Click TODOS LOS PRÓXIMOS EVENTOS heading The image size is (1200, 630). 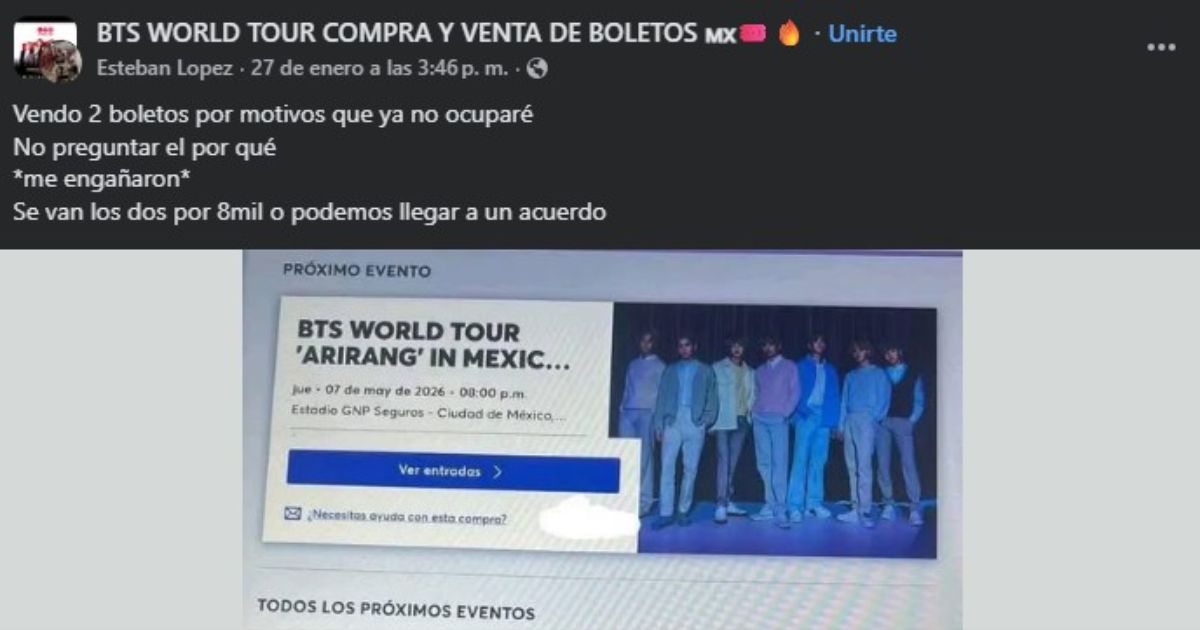[x=396, y=609]
